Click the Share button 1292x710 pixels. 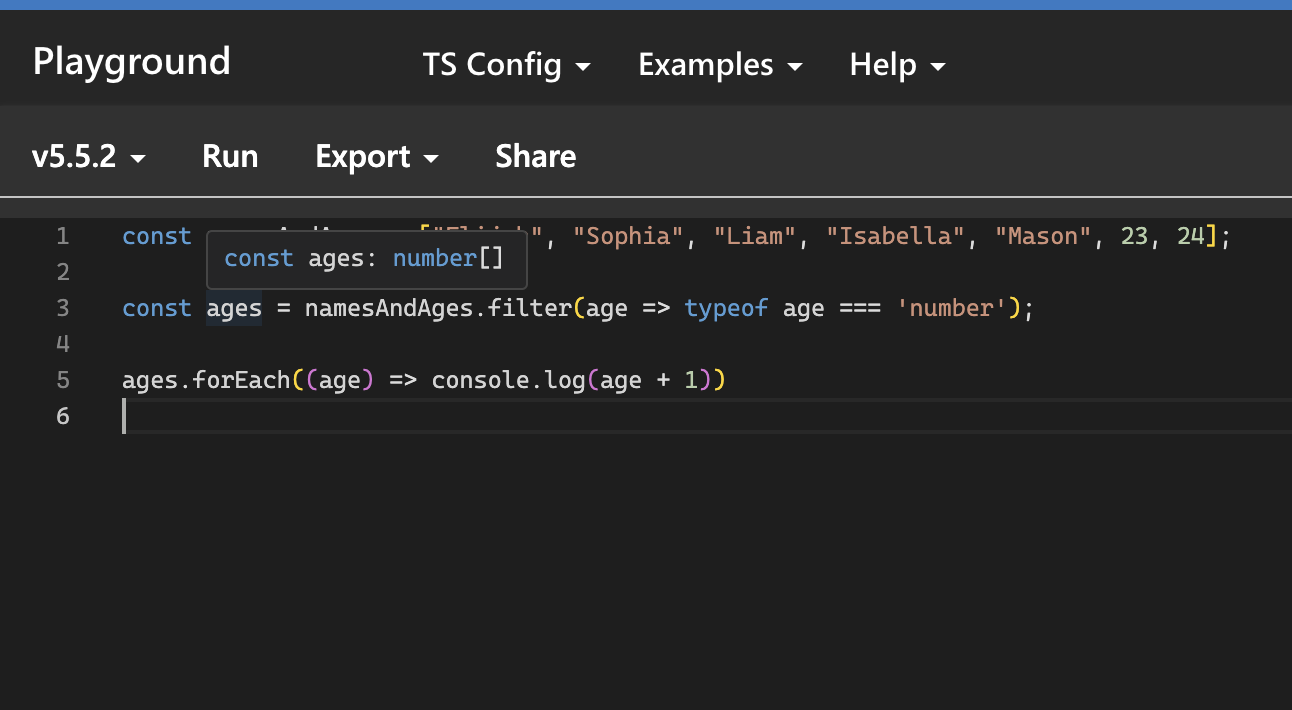pyautogui.click(x=536, y=156)
